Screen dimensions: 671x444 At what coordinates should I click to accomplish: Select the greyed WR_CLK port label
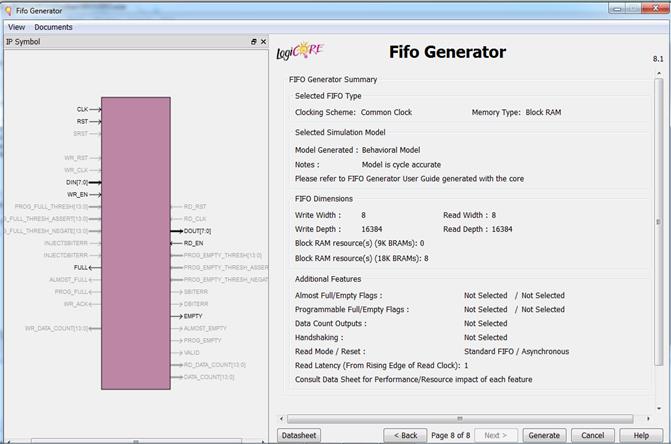pos(76,170)
